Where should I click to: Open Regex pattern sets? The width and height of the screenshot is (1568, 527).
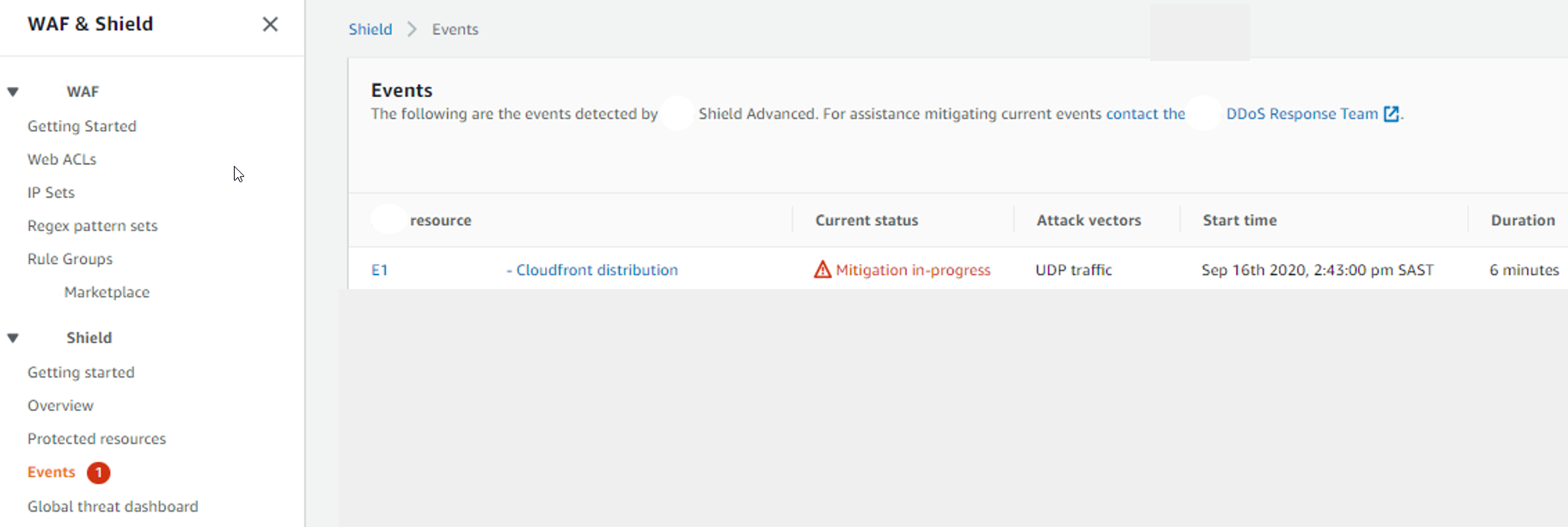[x=93, y=226]
